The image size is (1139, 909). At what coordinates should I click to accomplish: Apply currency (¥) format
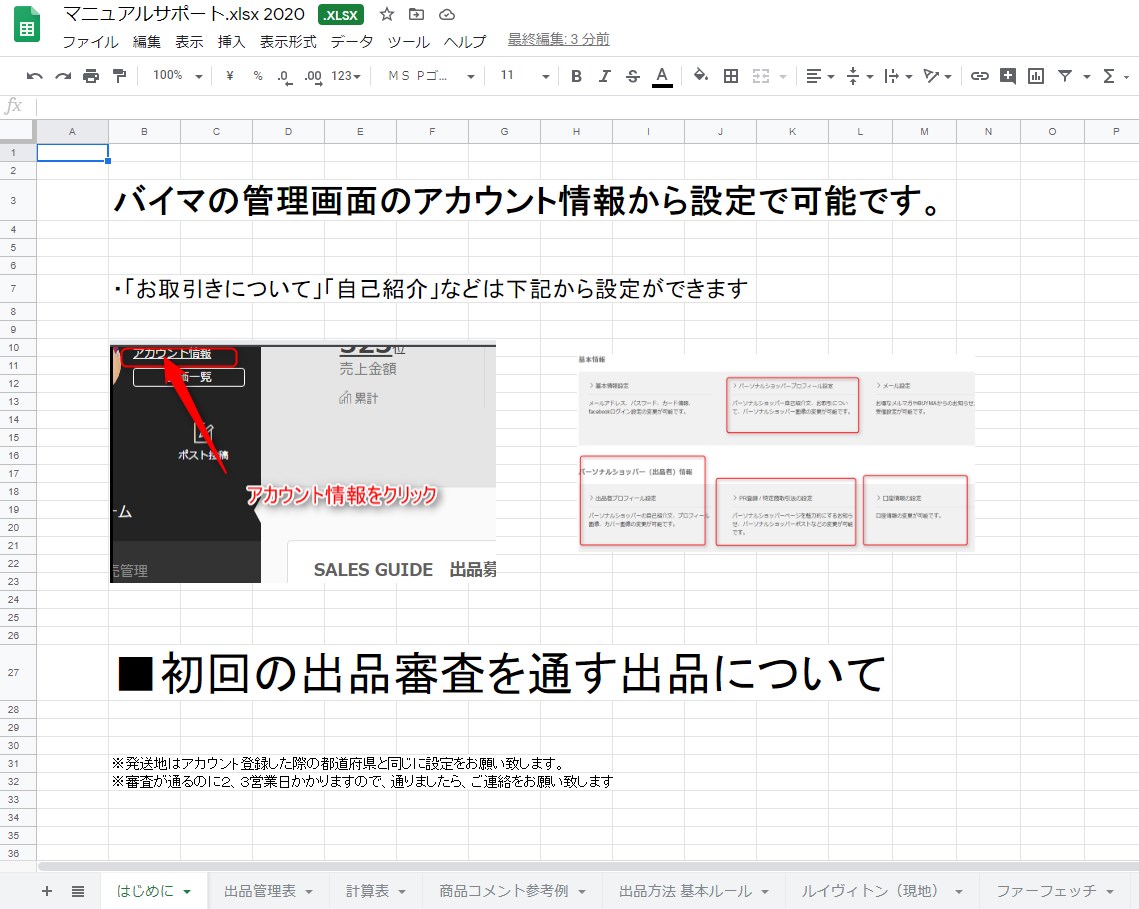coord(230,76)
